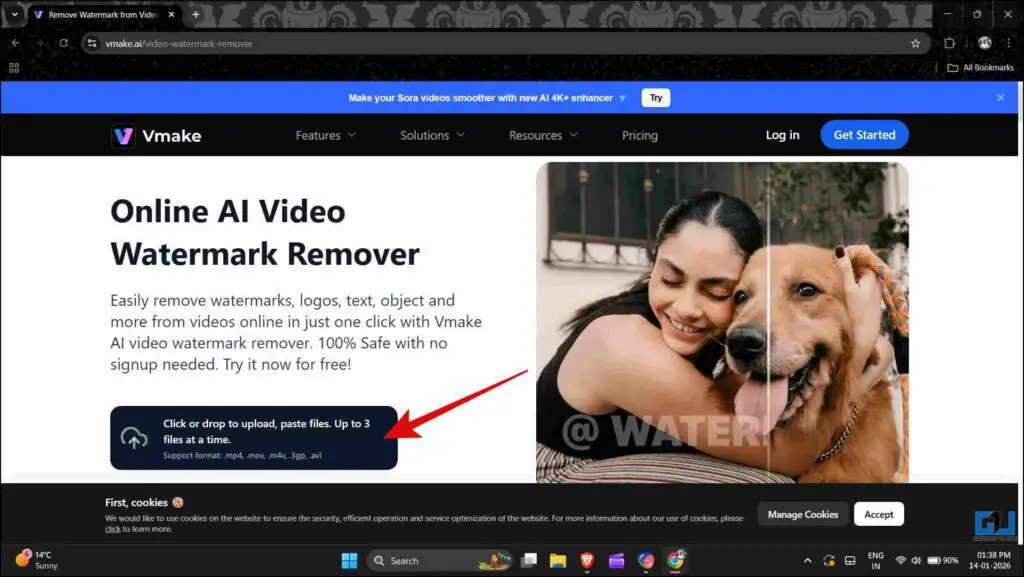Select the Pricing navigation item
The height and width of the screenshot is (577, 1024).
639,135
